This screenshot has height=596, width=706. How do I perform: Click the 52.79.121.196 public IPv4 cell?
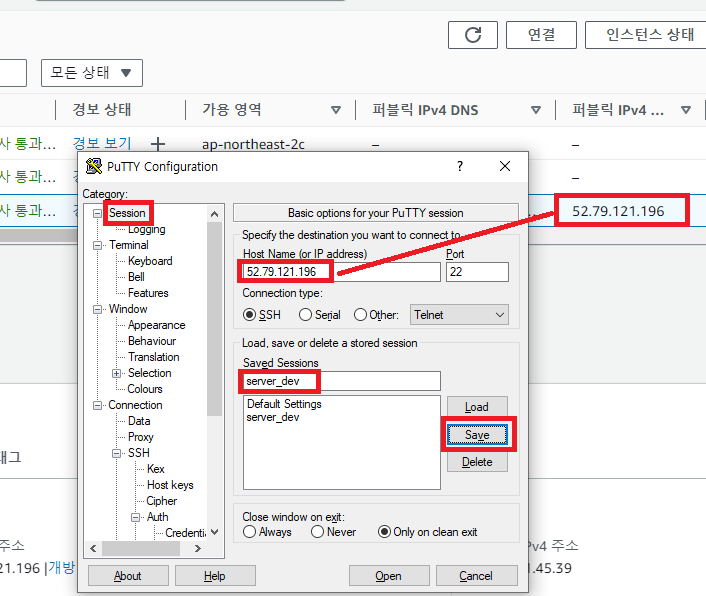click(x=618, y=211)
